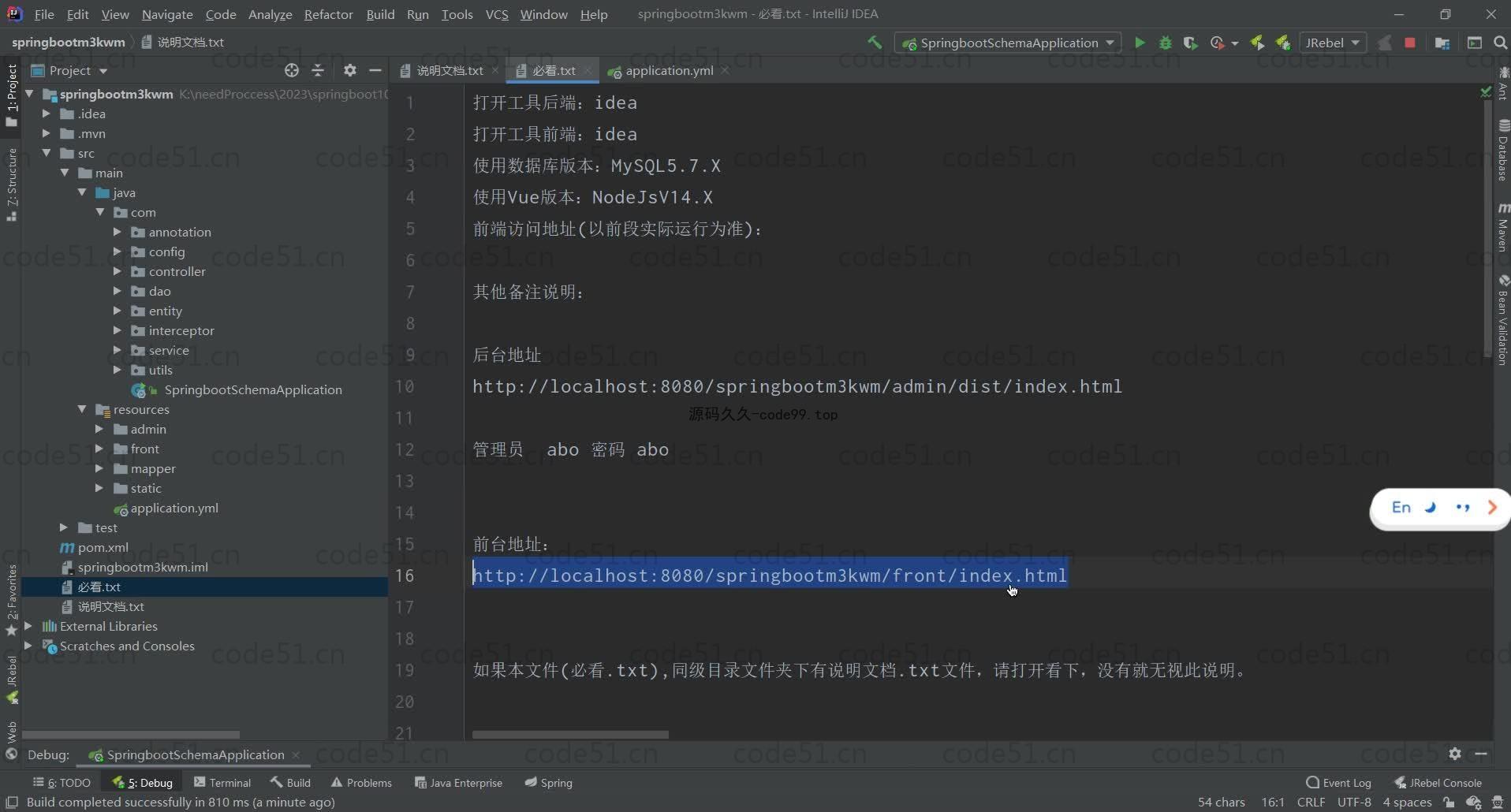Click 4 spaces indent setting
Image resolution: width=1511 pixels, height=812 pixels.
pos(1407,803)
